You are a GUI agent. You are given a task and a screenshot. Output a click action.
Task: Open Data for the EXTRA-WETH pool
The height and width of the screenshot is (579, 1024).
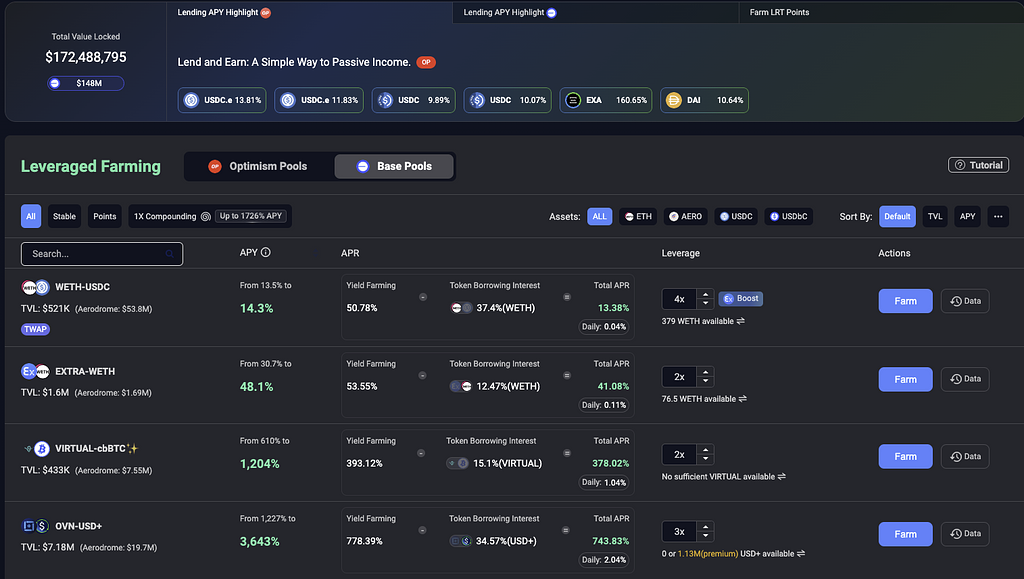click(x=965, y=379)
